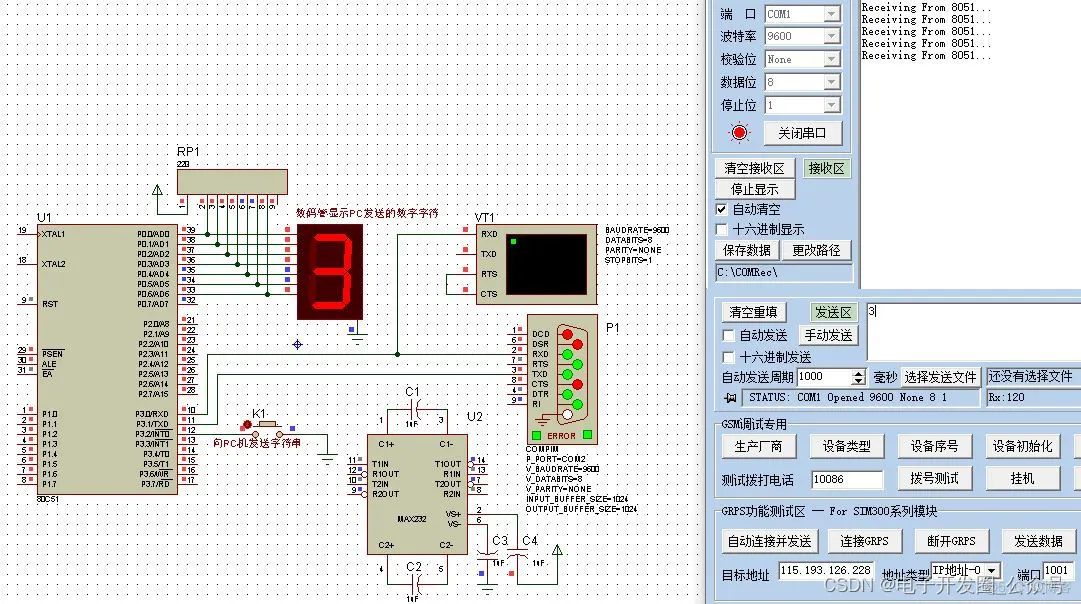Click the power terminal arrow left of RP1
Screen dimensions: 1081x604
pyautogui.click(x=157, y=190)
